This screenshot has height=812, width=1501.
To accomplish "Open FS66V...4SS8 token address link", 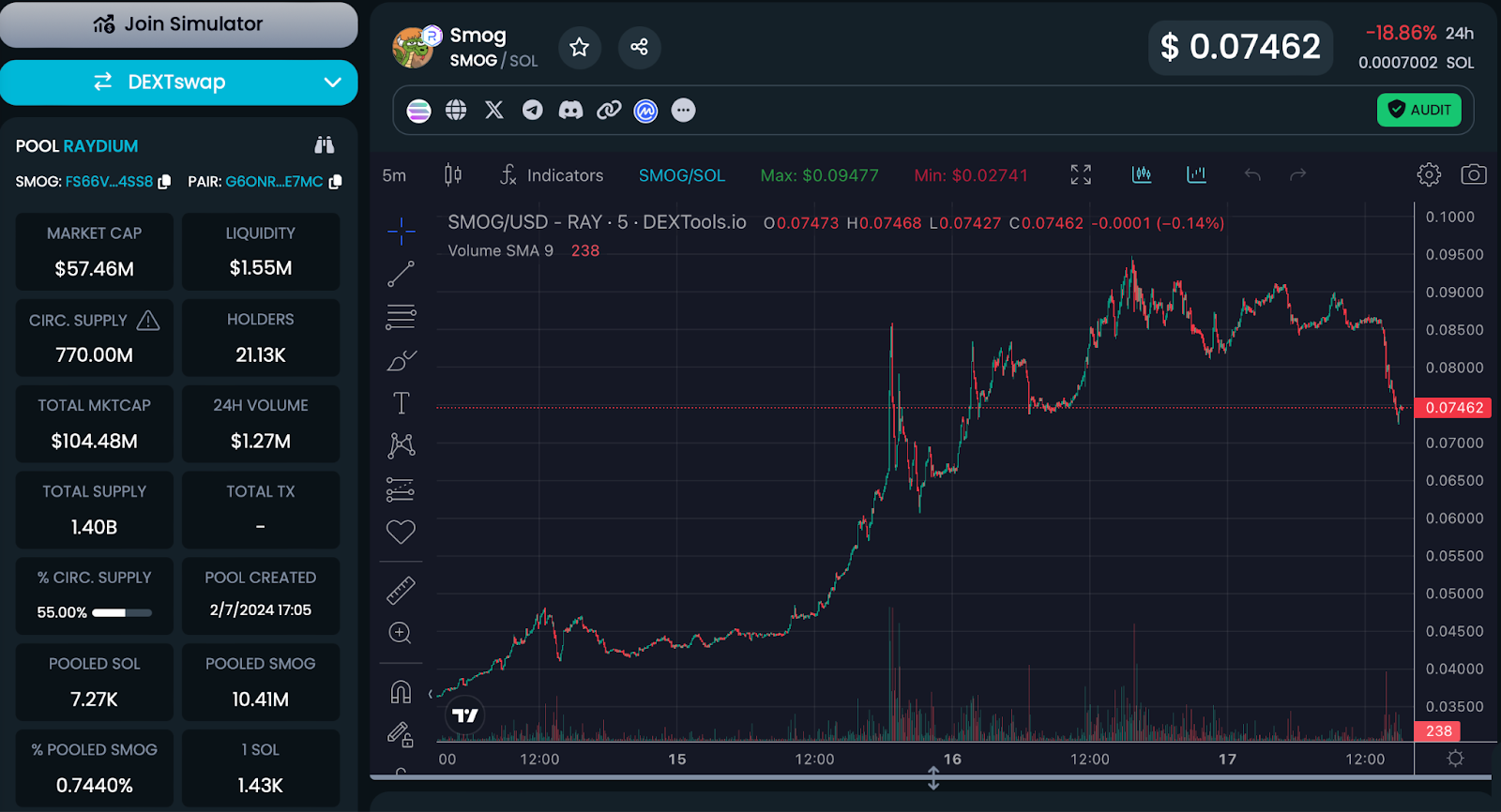I will click(109, 182).
